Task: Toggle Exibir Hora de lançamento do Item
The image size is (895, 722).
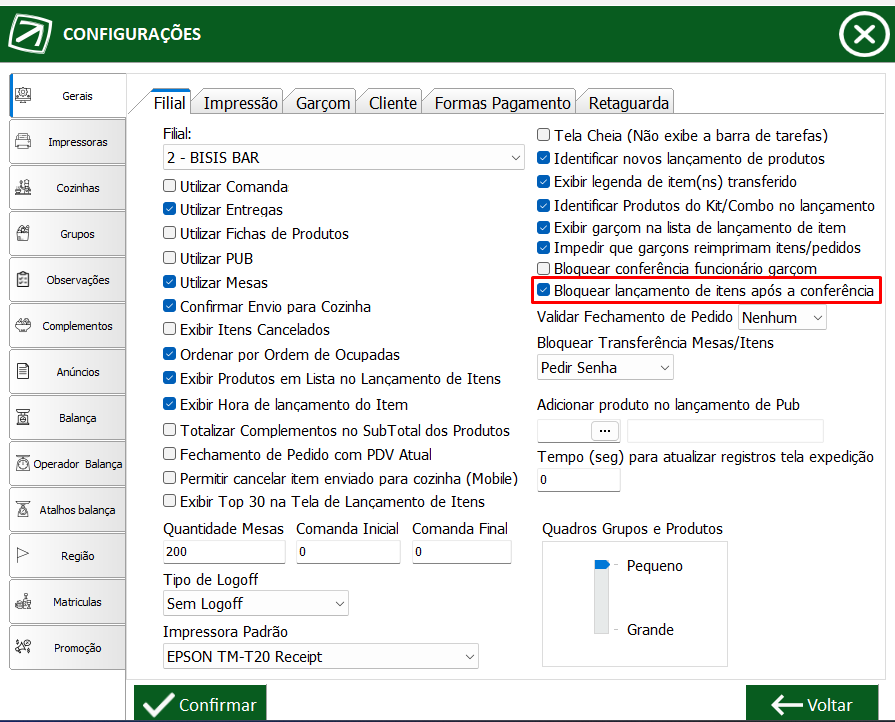Action: [x=170, y=404]
